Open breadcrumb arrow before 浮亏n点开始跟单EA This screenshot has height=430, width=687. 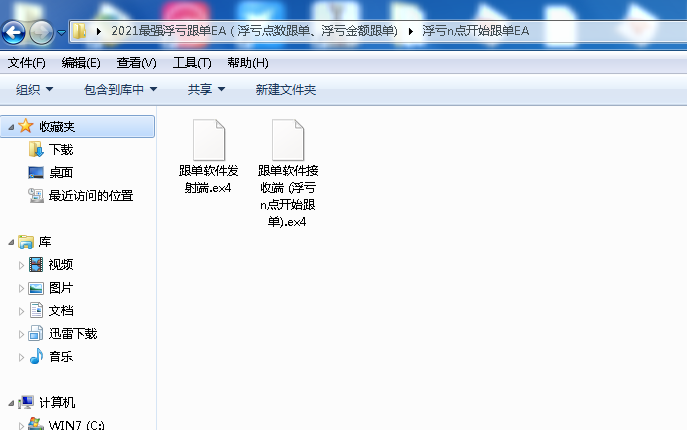[411, 31]
